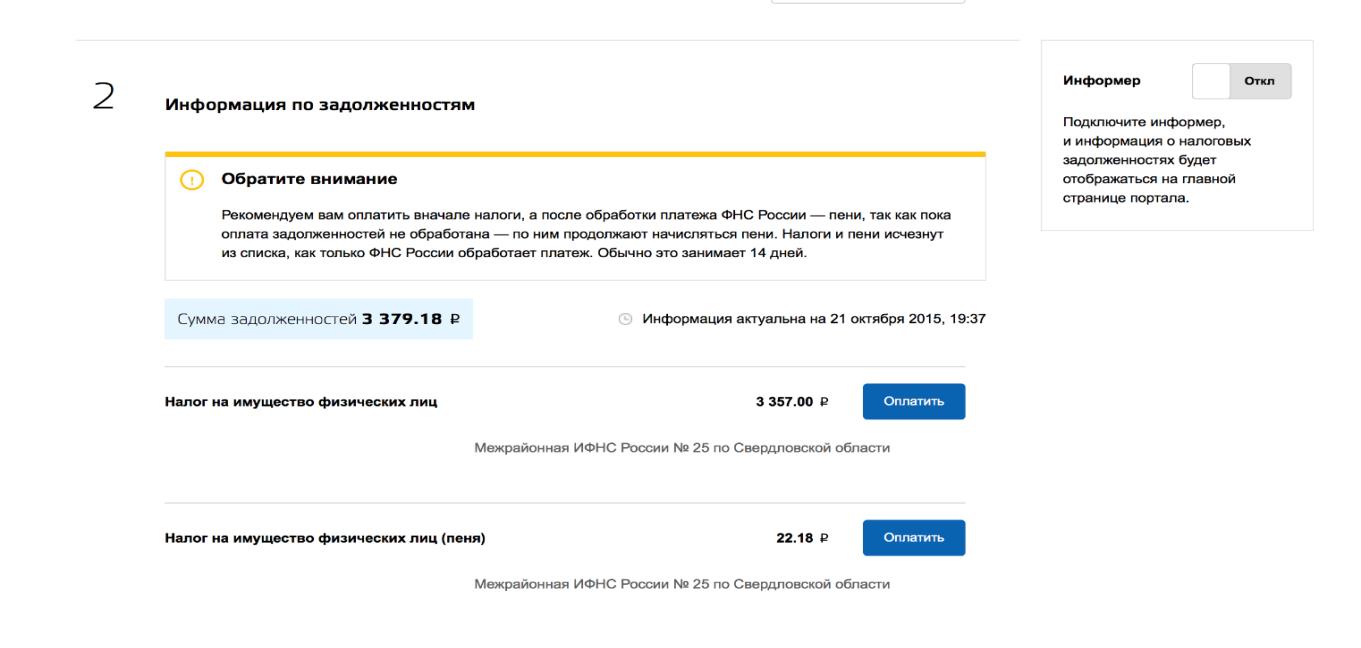Click the partially visible field at top

(867, 2)
